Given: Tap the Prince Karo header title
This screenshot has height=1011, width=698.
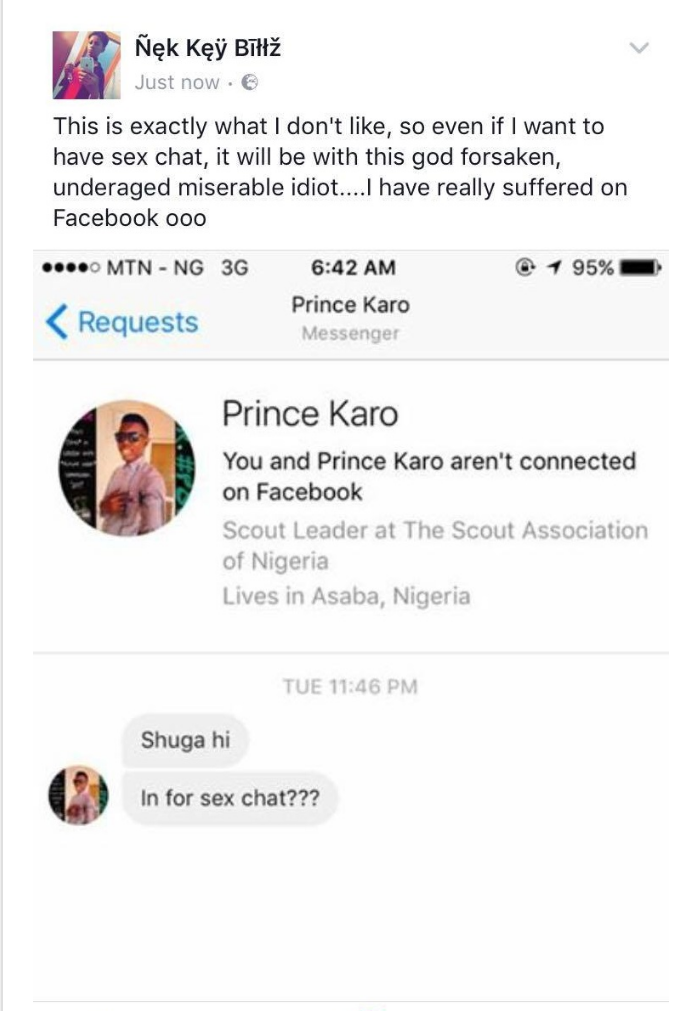Looking at the screenshot, I should tap(350, 305).
